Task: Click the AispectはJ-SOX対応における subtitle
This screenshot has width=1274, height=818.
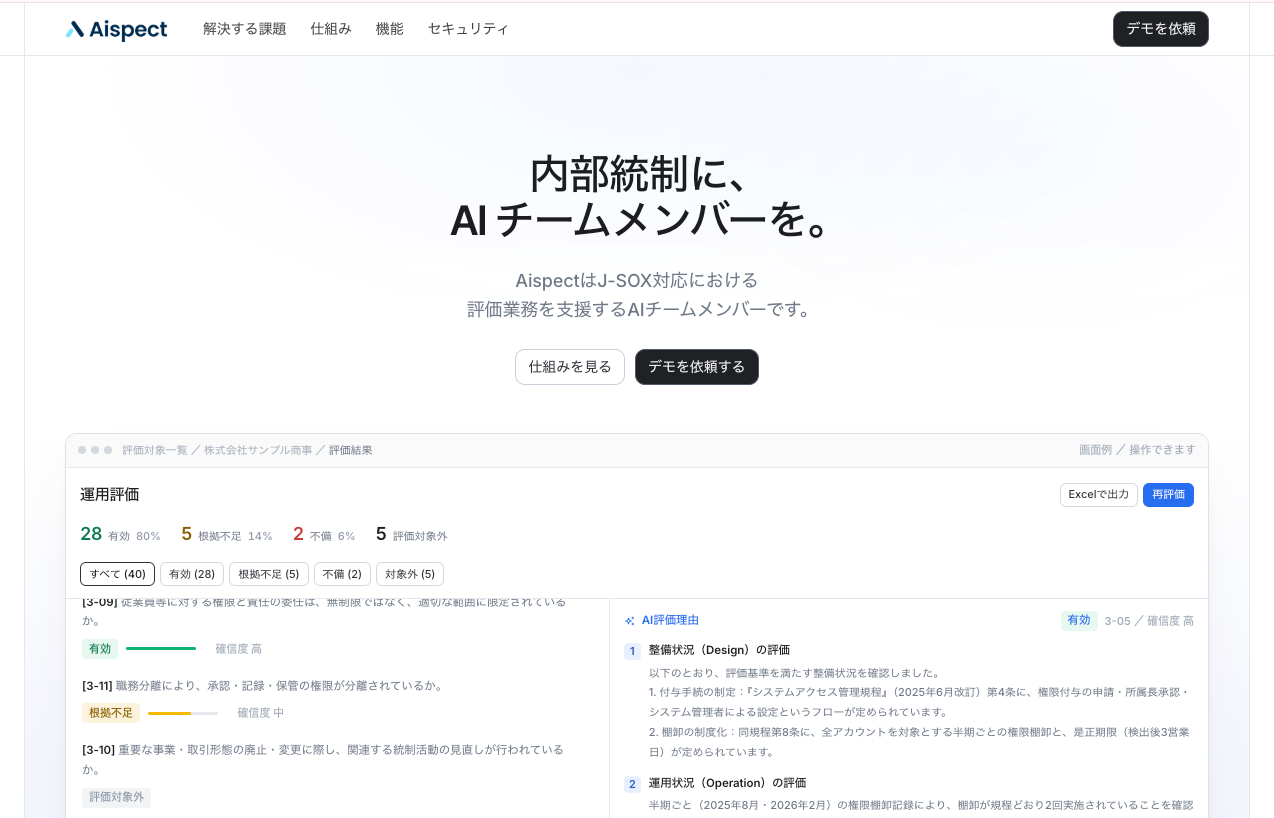Action: [x=637, y=280]
